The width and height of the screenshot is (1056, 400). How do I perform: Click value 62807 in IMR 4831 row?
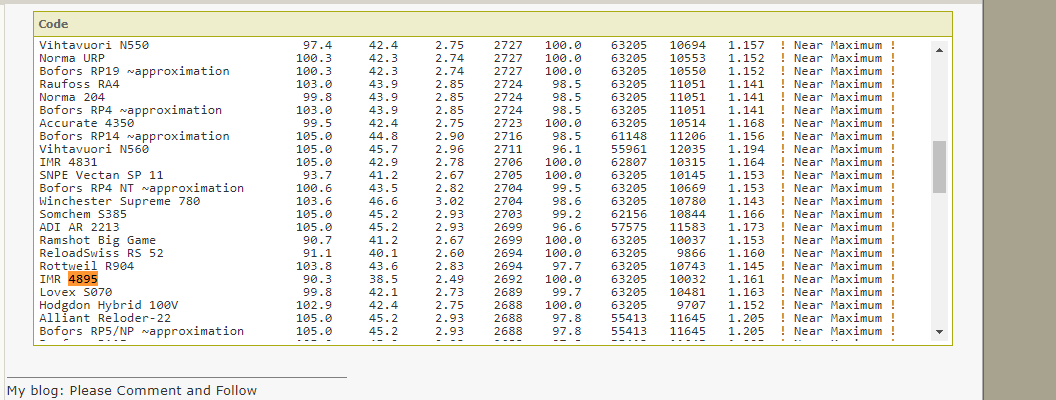(x=629, y=162)
